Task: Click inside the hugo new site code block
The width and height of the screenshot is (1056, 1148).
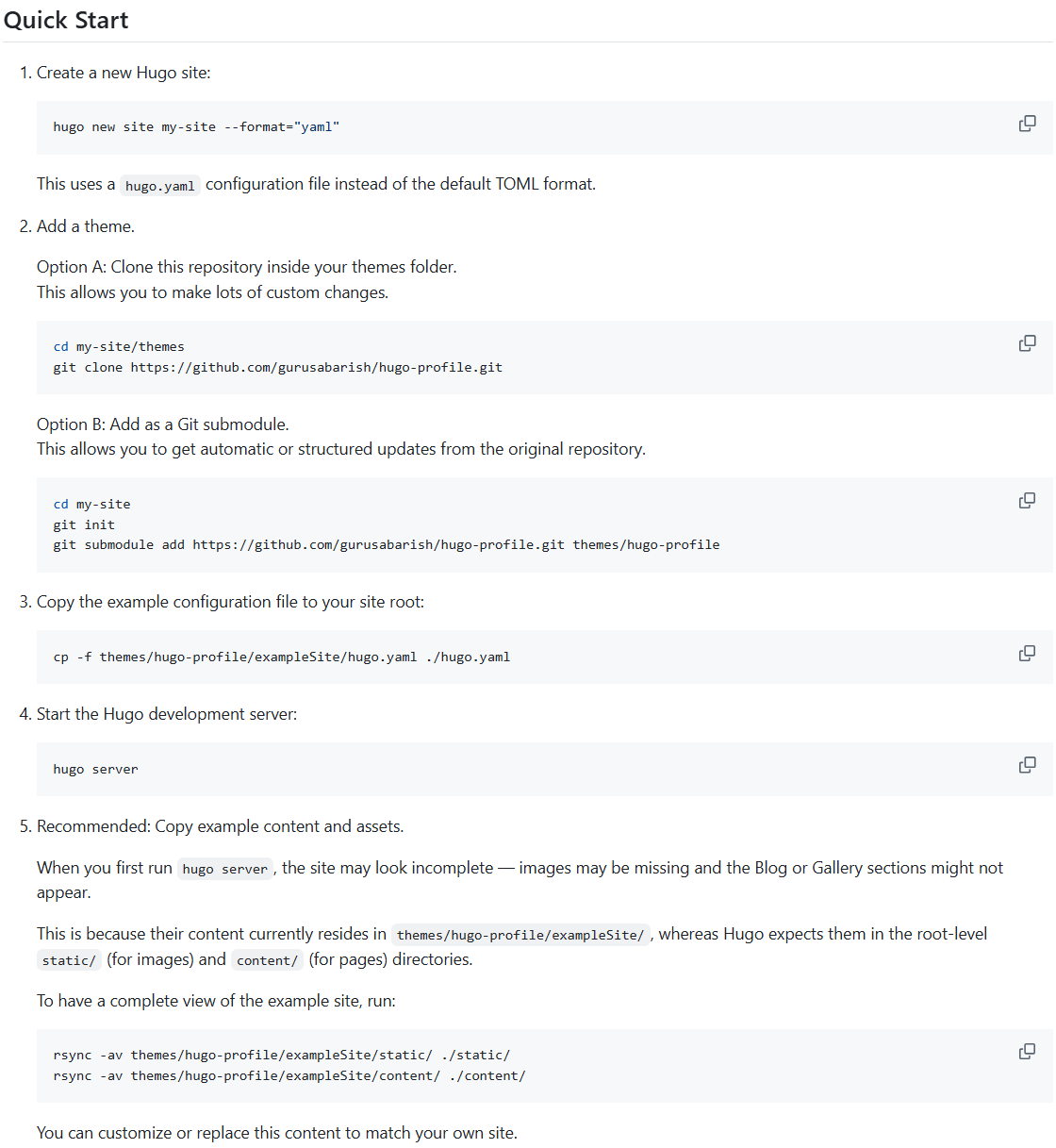Action: [544, 127]
